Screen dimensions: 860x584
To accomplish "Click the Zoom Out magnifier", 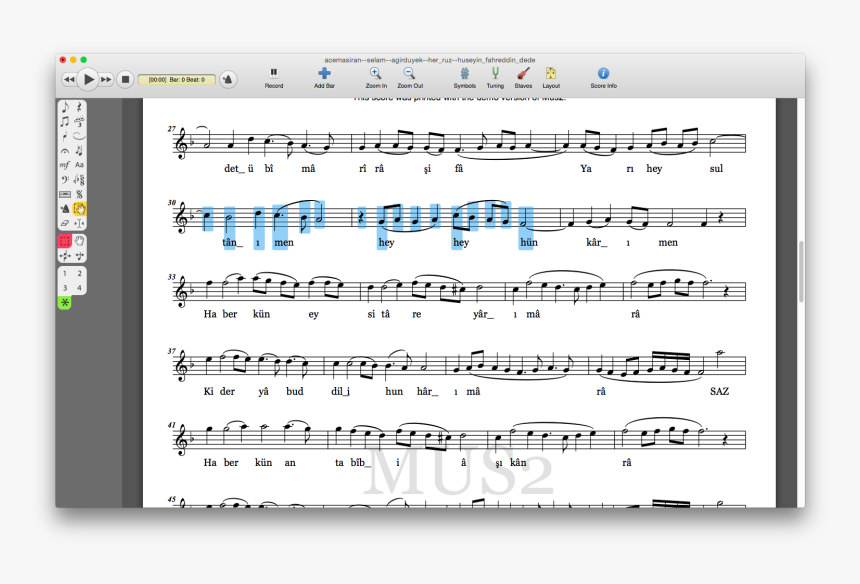I will click(x=410, y=78).
